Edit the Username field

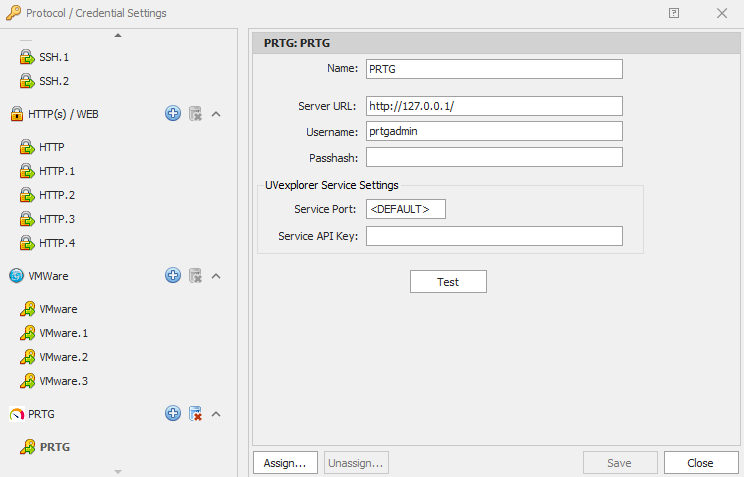pos(494,131)
